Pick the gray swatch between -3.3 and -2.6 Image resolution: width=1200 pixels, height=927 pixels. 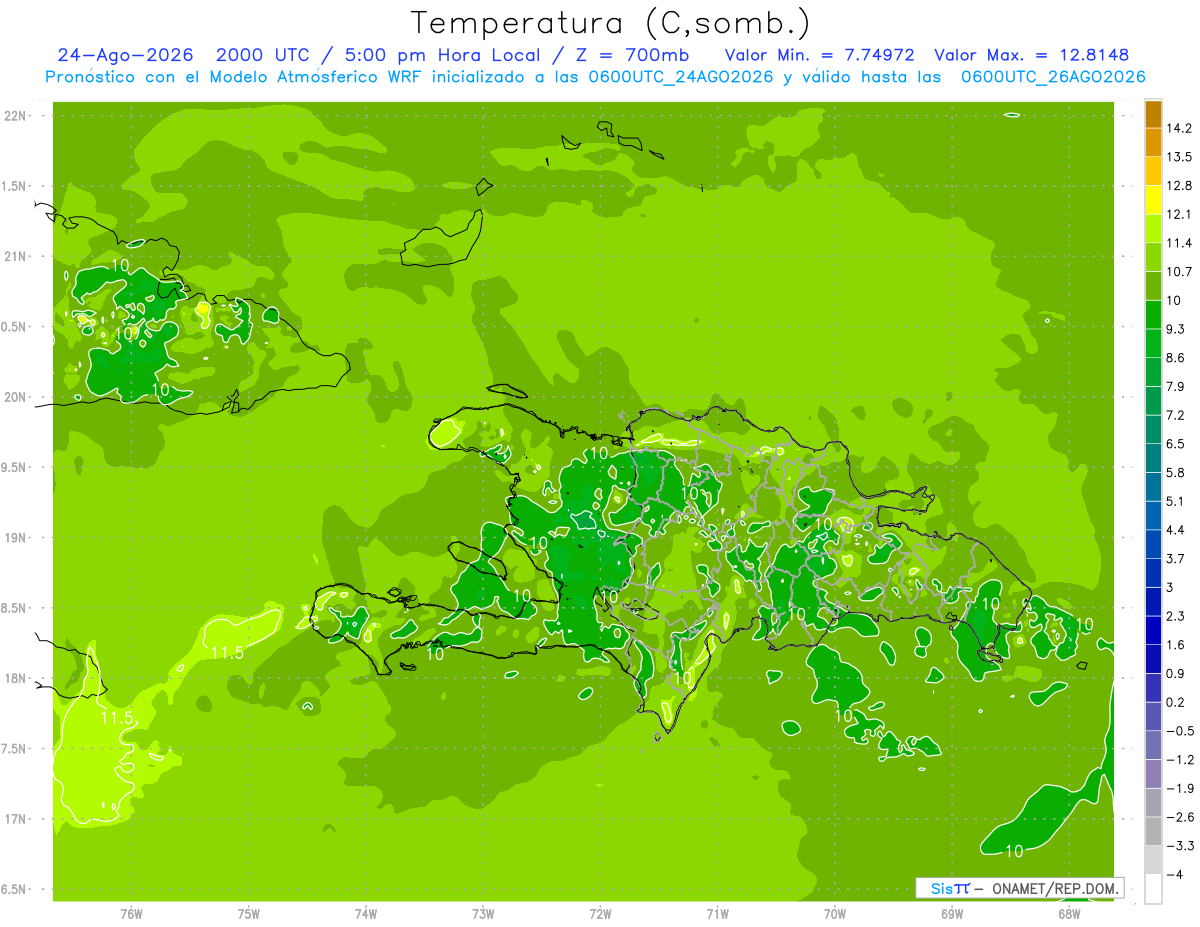click(1153, 832)
